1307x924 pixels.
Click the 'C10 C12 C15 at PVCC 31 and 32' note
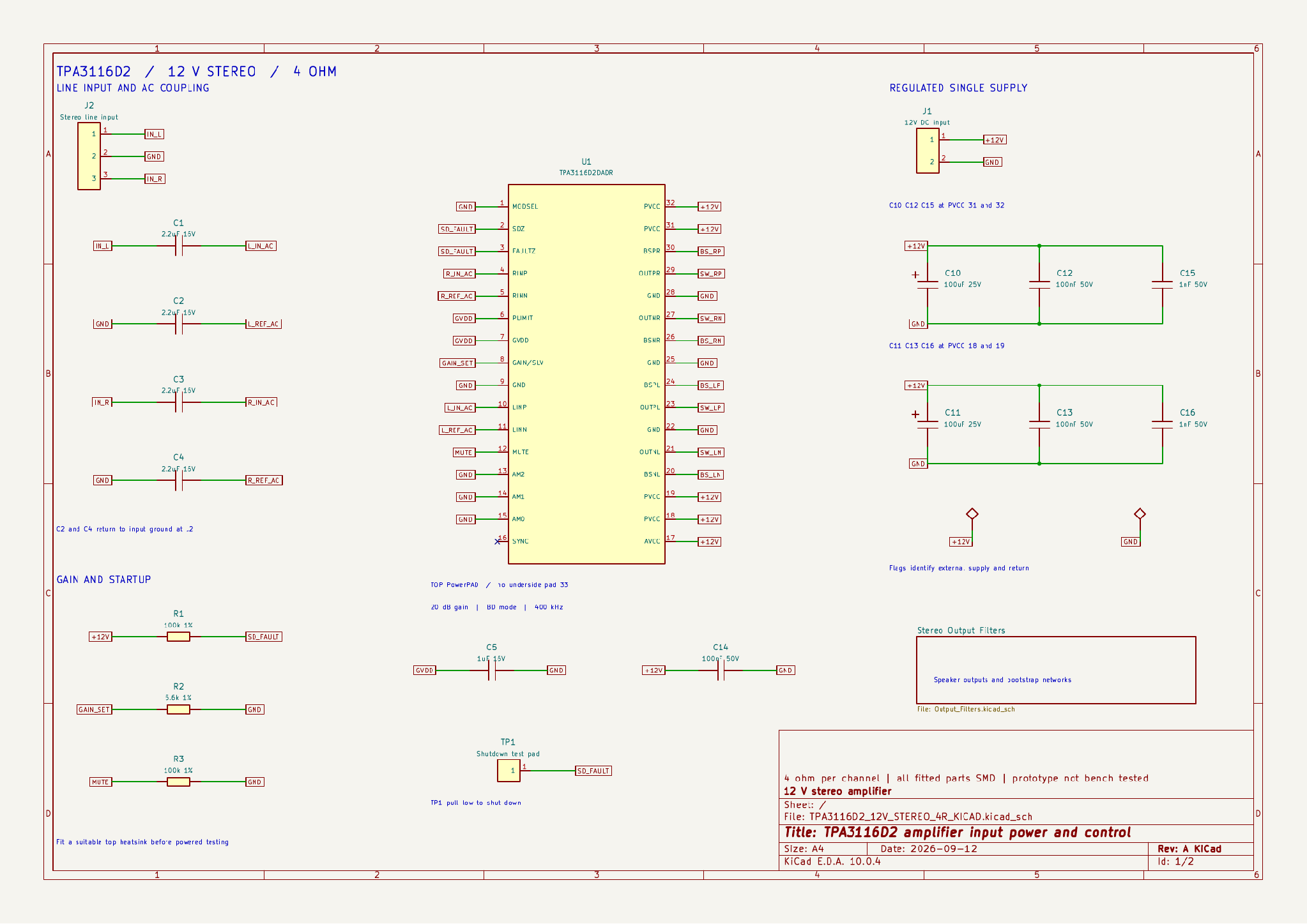point(947,206)
